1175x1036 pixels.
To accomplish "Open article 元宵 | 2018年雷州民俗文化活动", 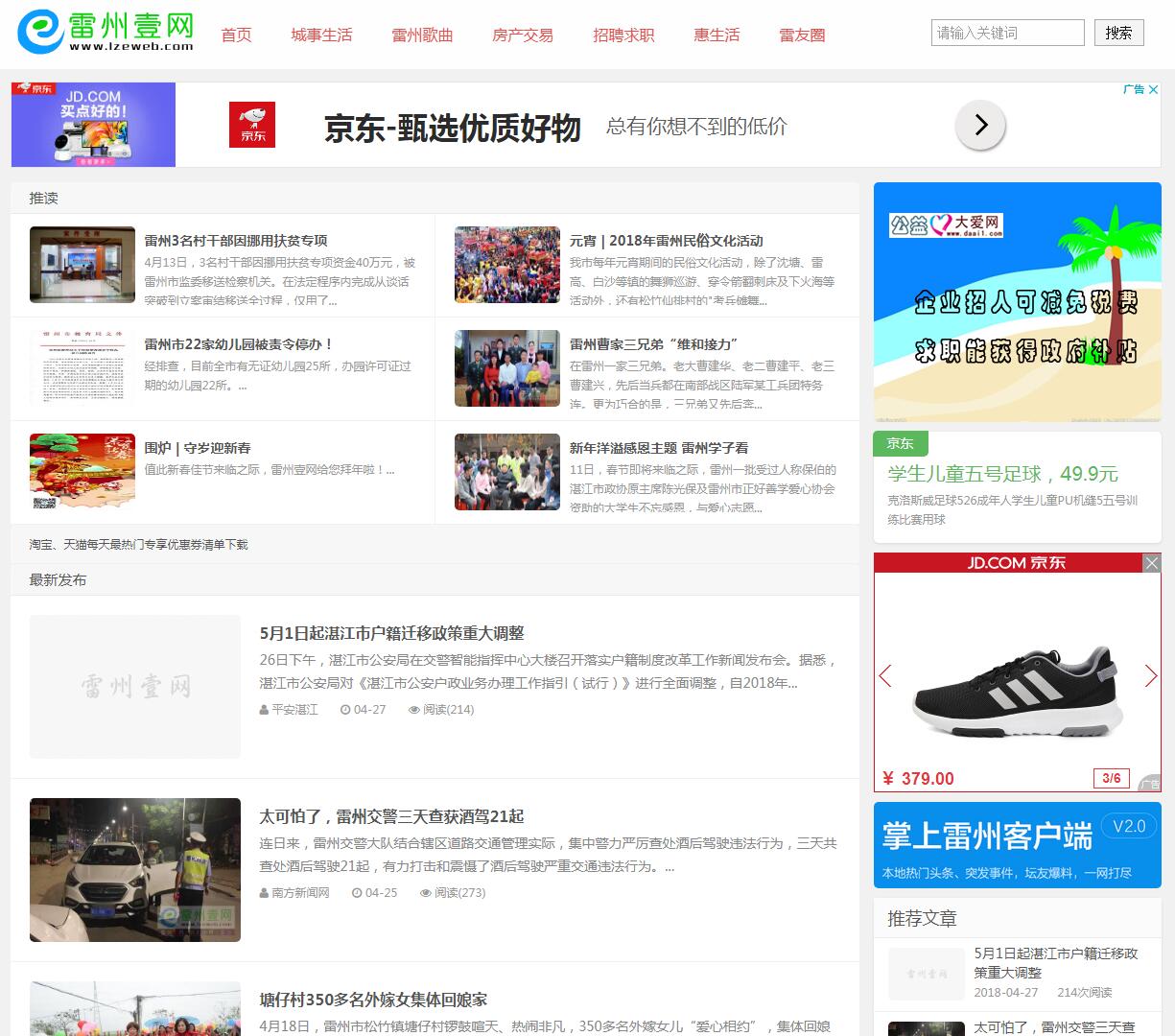I will (x=667, y=241).
